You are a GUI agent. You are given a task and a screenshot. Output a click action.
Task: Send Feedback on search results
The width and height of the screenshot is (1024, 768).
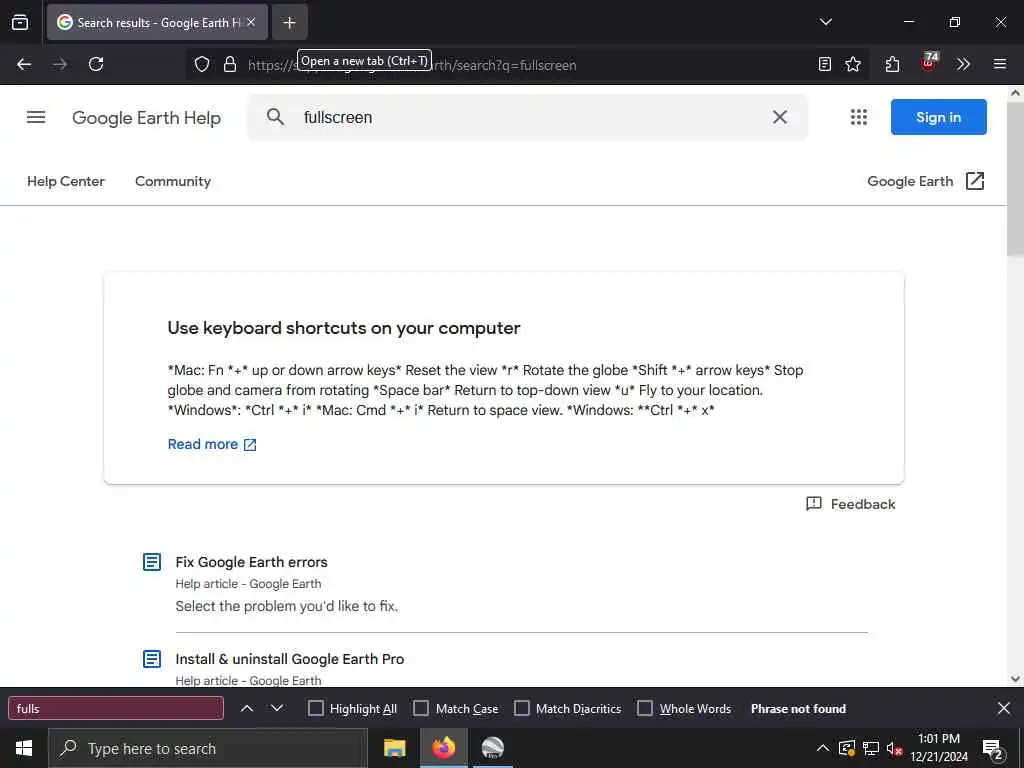coord(851,504)
